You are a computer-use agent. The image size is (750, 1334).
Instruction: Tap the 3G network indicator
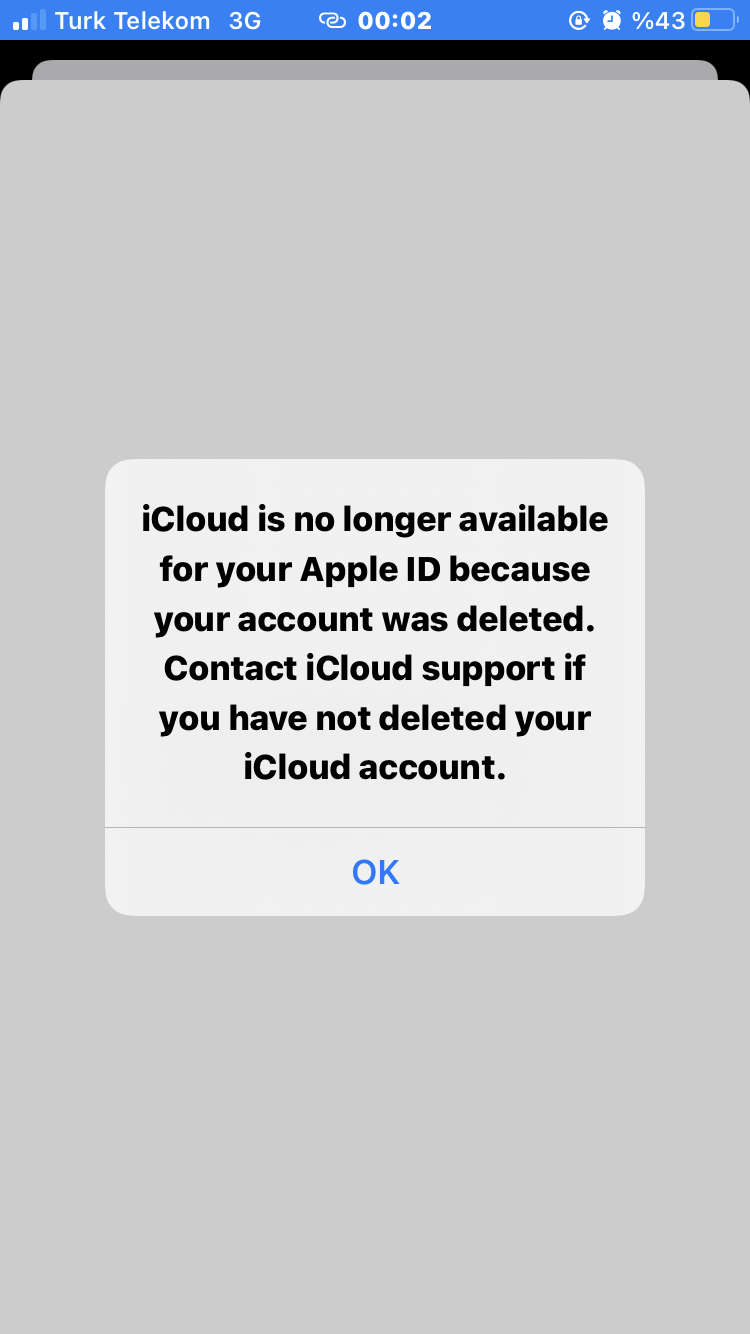(x=244, y=20)
